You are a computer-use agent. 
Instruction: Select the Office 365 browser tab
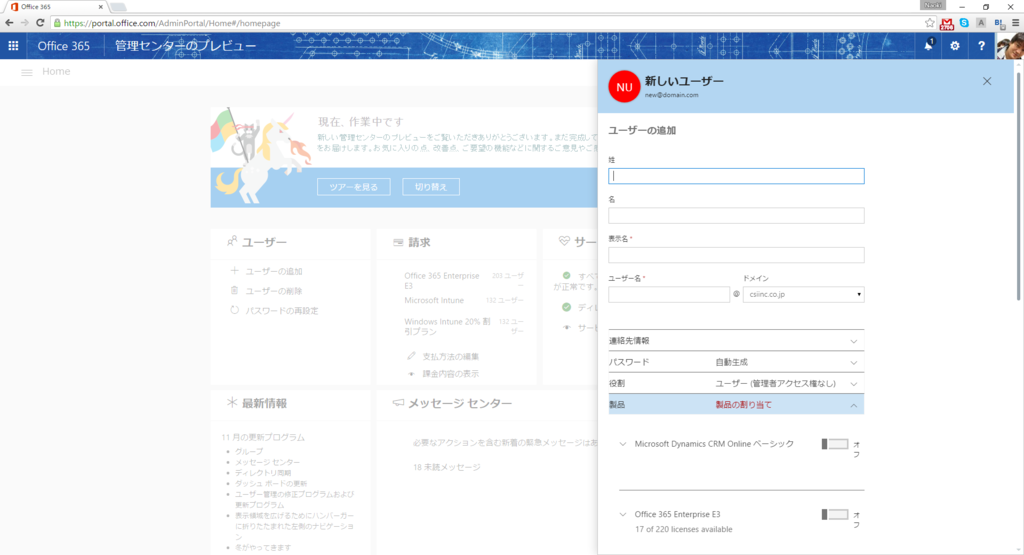(x=56, y=7)
